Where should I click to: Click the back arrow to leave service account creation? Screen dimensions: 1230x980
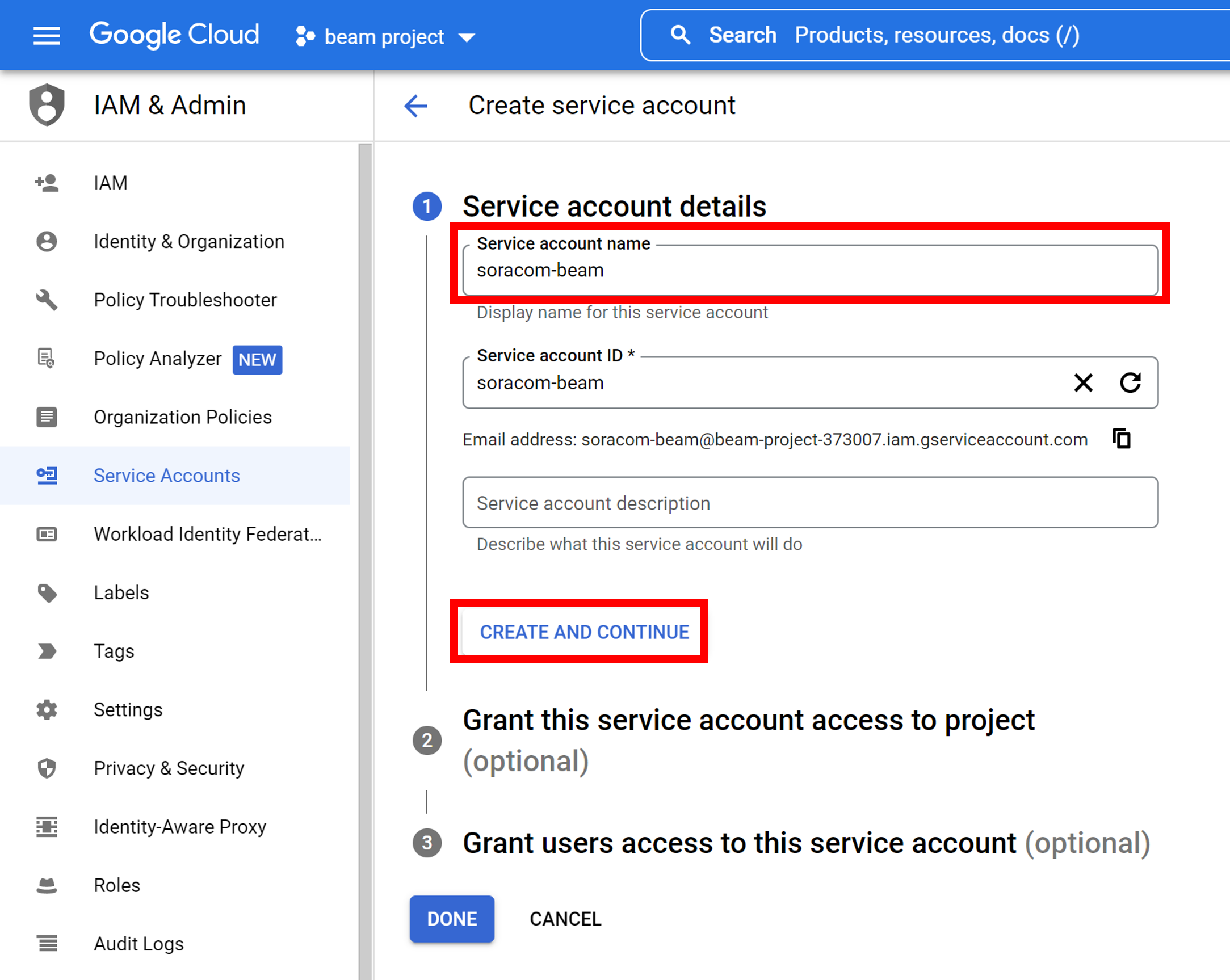tap(416, 106)
